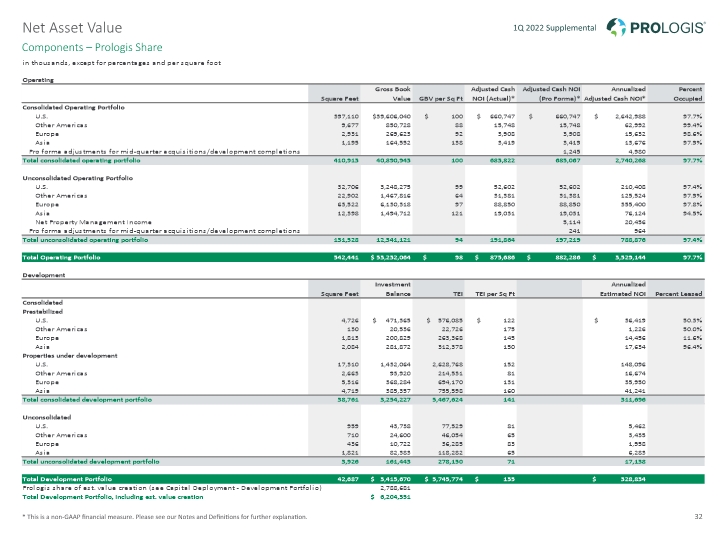Image resolution: width=720 pixels, height=540 pixels.
Task: Select the 'TEI' column header
Action: 458,294
